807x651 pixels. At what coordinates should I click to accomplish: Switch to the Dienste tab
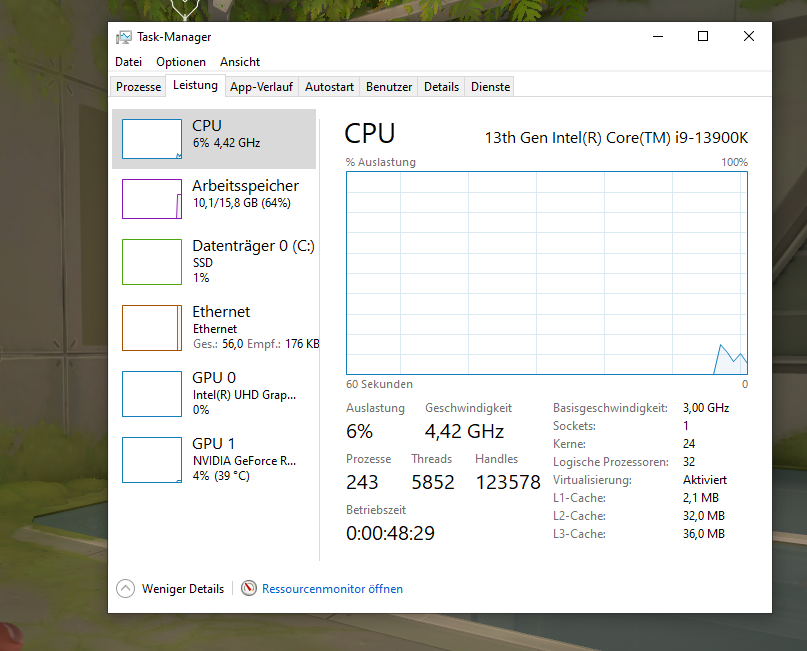click(x=490, y=86)
